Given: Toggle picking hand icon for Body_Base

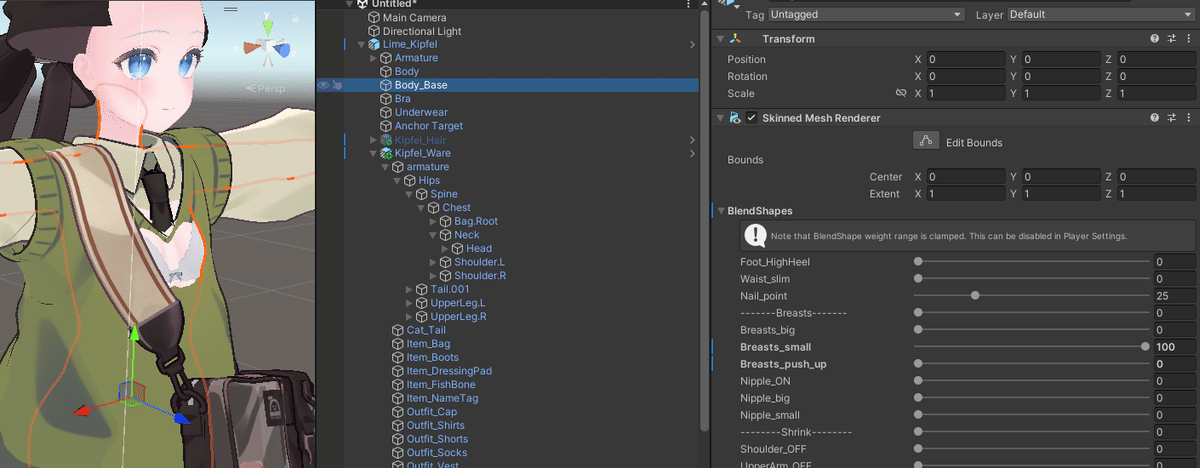Looking at the screenshot, I should pyautogui.click(x=337, y=85).
